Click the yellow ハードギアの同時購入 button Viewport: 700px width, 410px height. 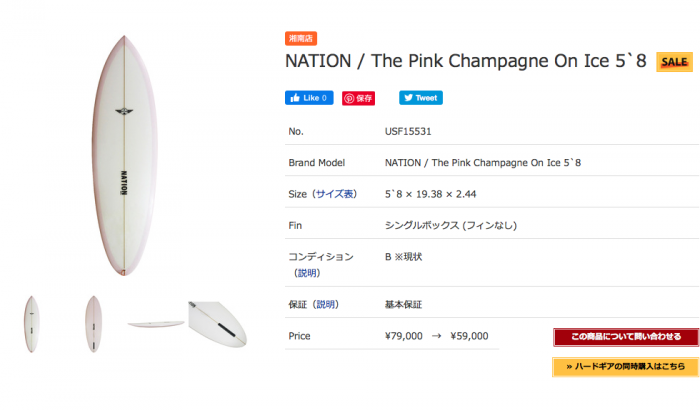(625, 367)
